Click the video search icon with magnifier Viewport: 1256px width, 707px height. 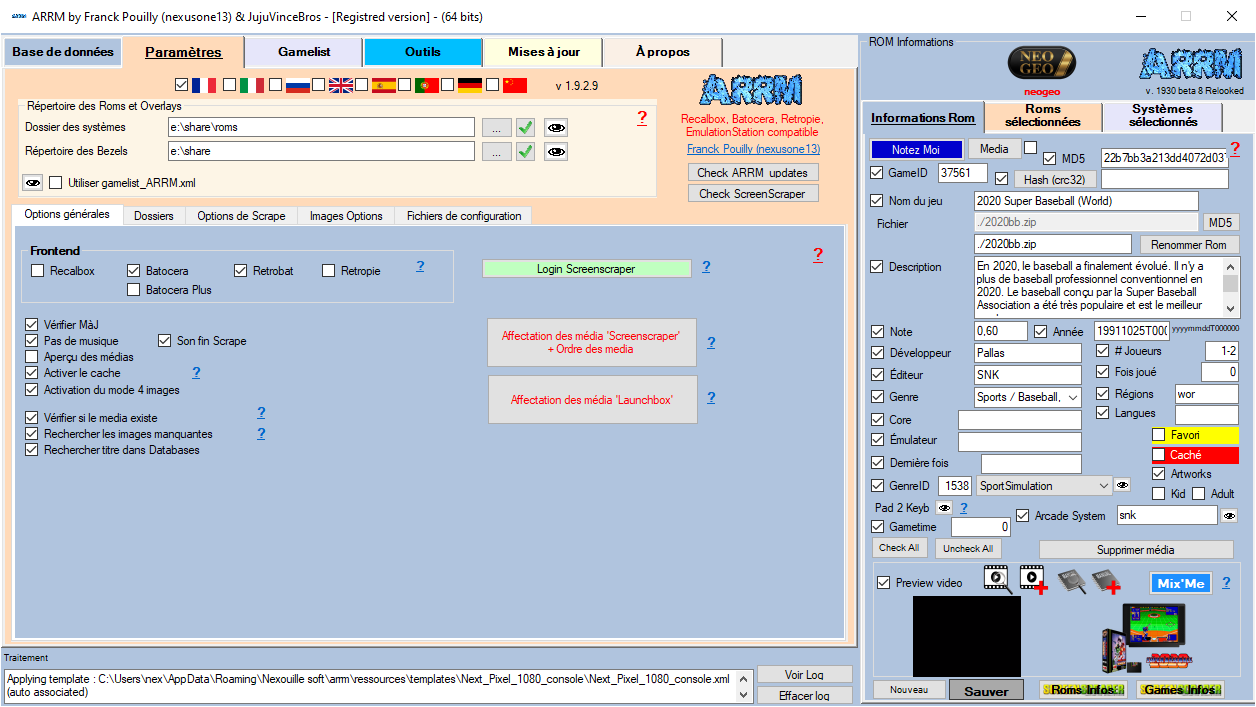[x=997, y=580]
